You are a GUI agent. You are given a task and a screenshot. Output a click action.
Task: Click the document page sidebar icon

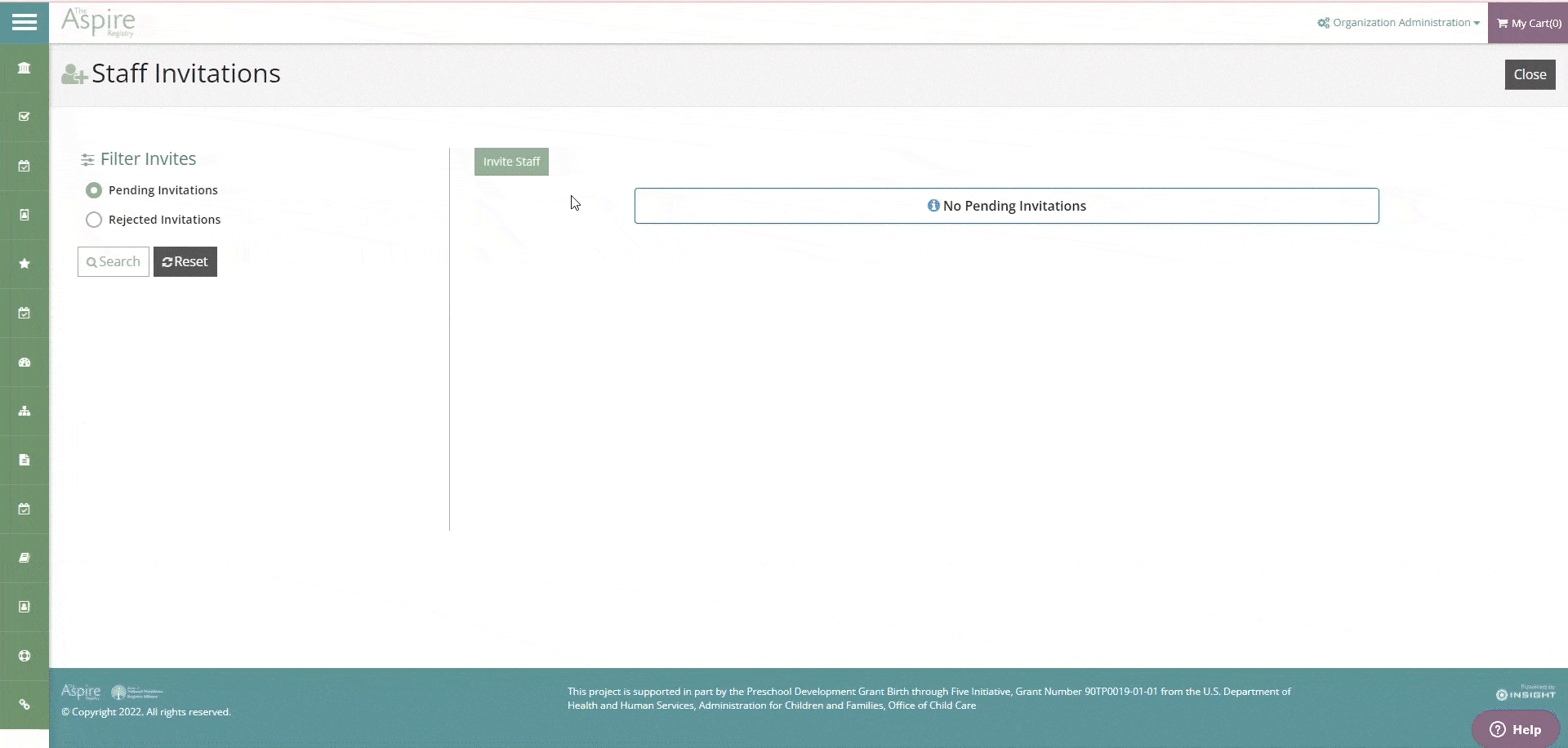(24, 460)
